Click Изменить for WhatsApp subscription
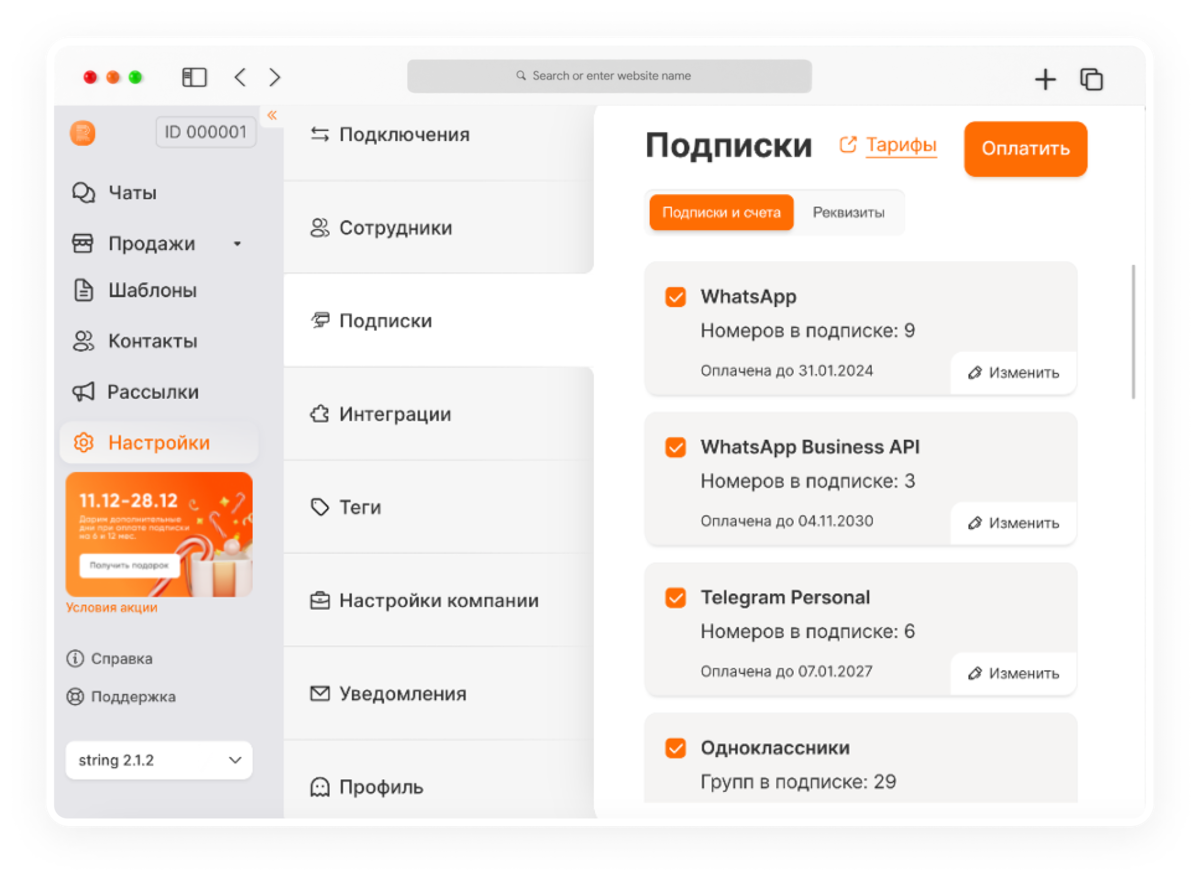This screenshot has width=1200, height=881. [1013, 373]
